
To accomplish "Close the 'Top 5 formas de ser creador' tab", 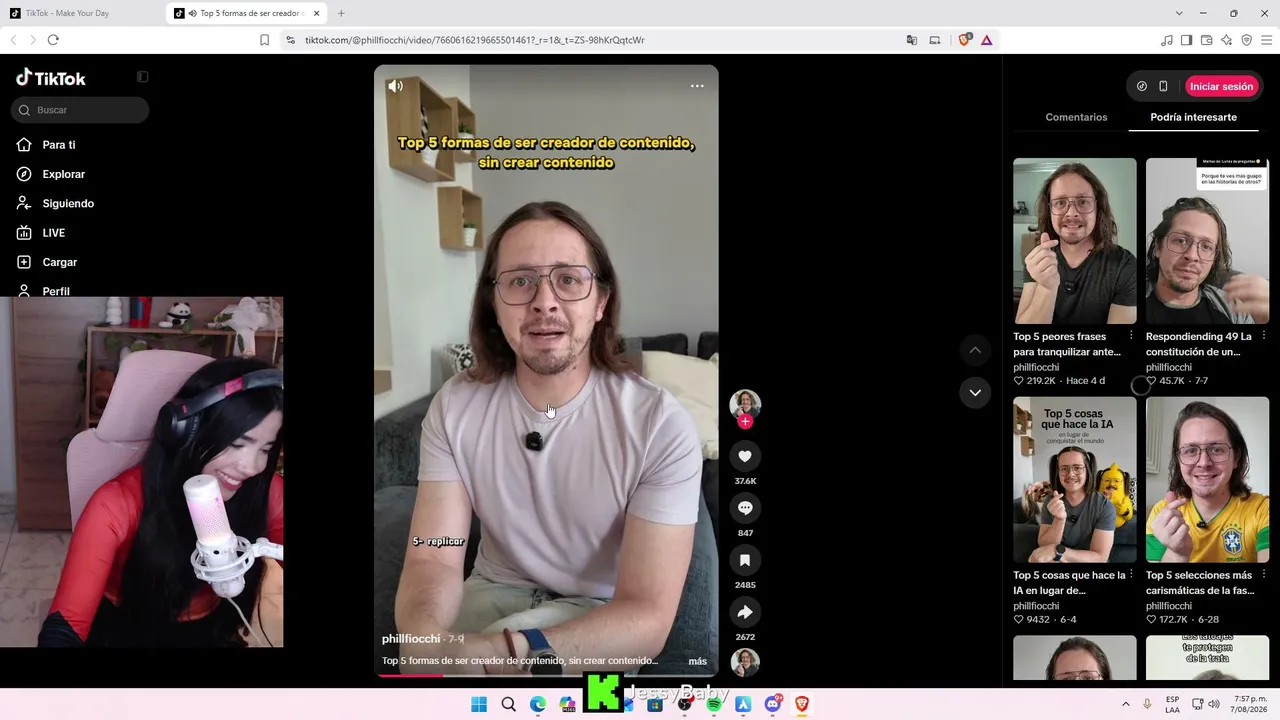I will tap(315, 13).
